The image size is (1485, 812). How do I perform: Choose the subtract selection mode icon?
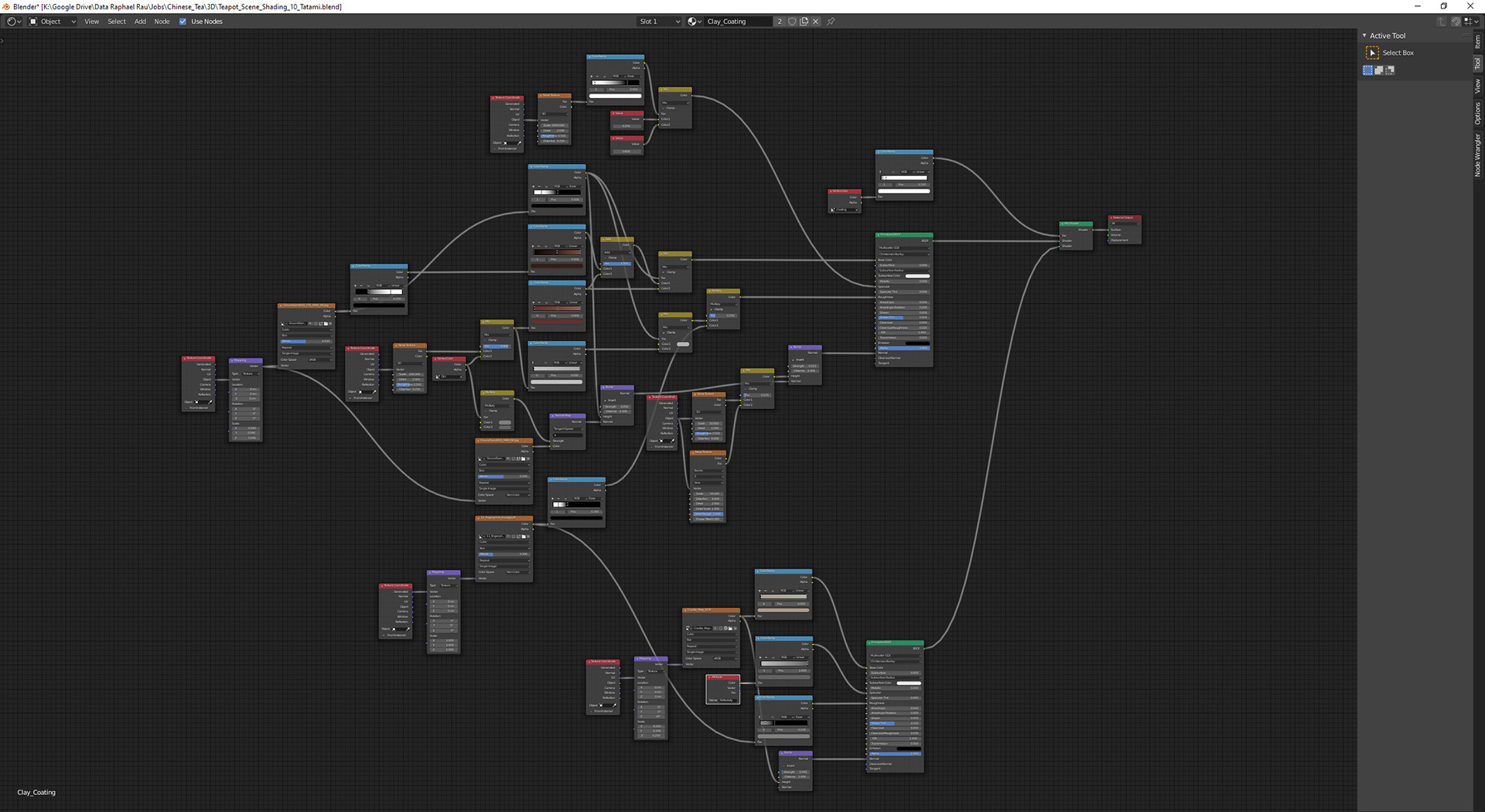(1390, 70)
